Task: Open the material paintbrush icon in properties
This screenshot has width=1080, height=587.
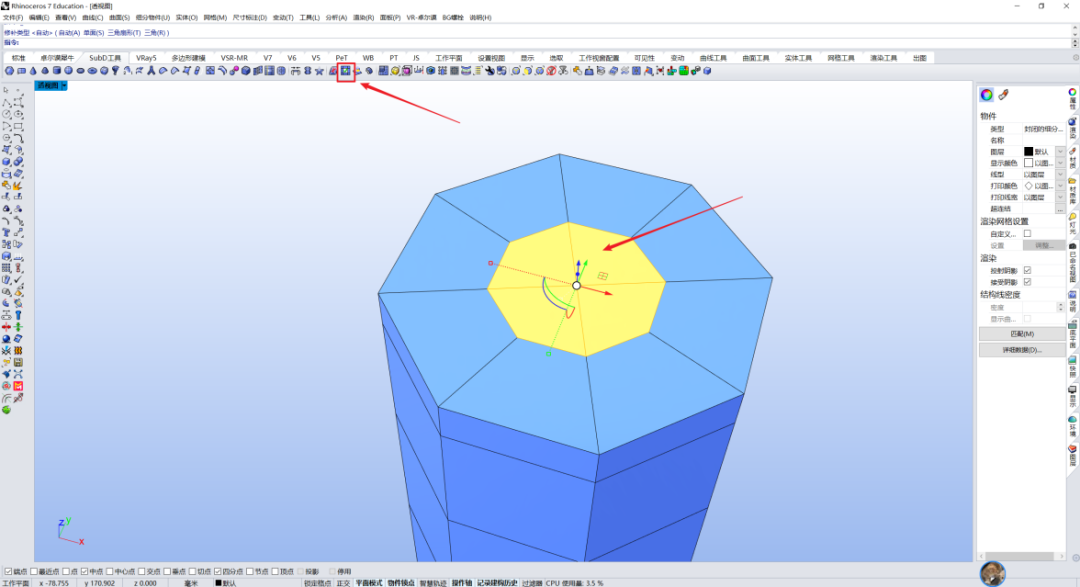Action: coord(1004,94)
